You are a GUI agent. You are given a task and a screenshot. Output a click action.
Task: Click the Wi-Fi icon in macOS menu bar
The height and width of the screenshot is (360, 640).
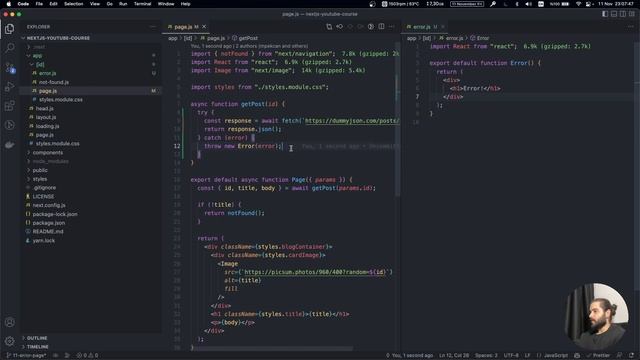578,4
